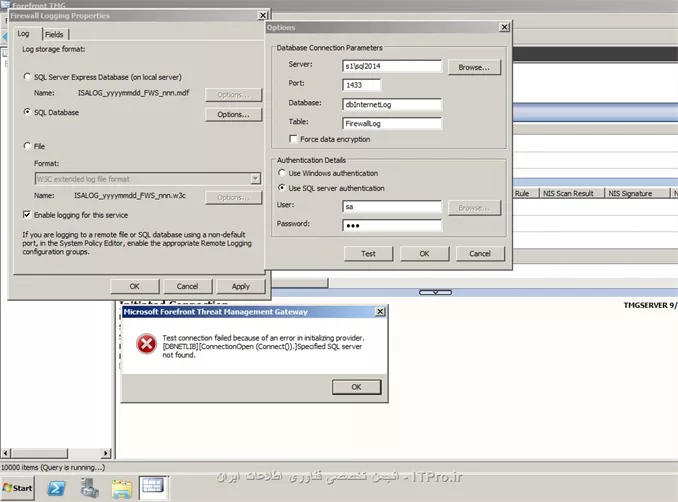Click the Port input field

(361, 85)
